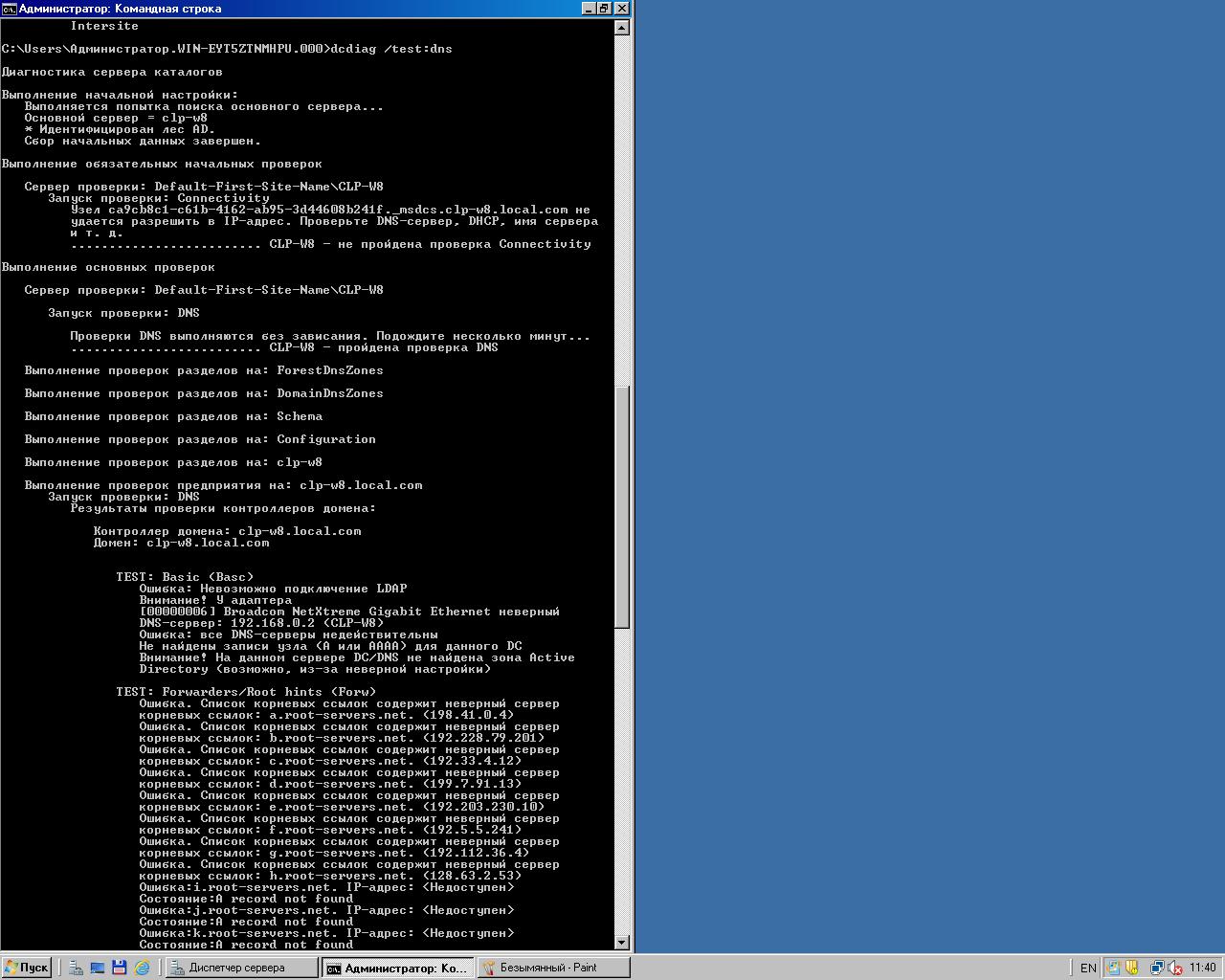Click the EN language indicator

point(1088,968)
